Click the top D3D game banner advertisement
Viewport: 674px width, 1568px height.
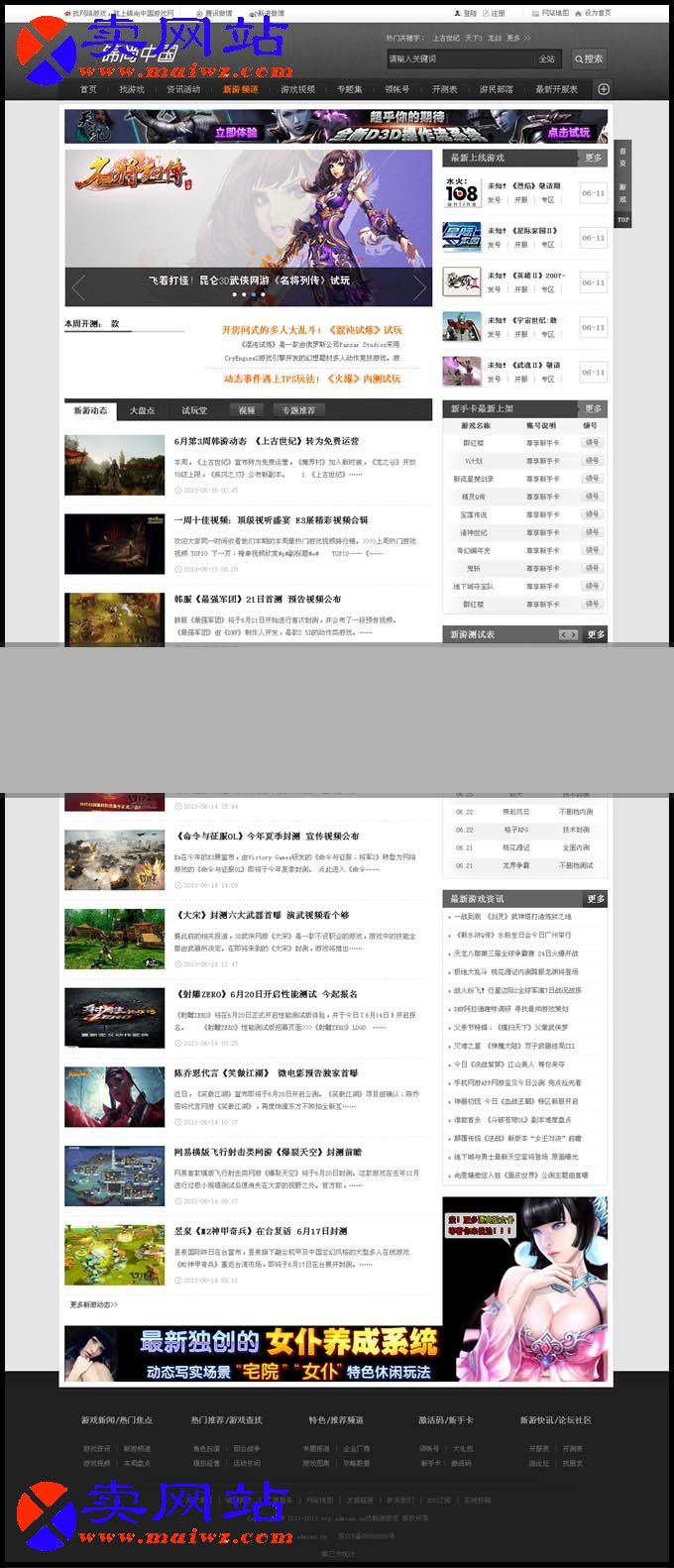(336, 126)
